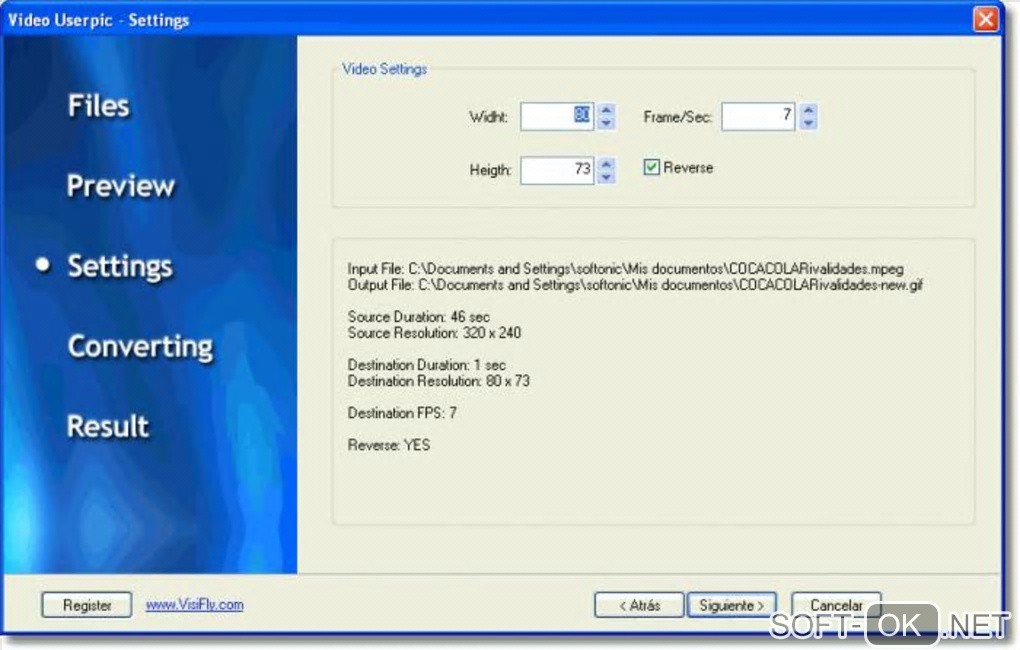Click the Source Resolution: 320 x 240 text
The width and height of the screenshot is (1020, 650).
pos(435,333)
